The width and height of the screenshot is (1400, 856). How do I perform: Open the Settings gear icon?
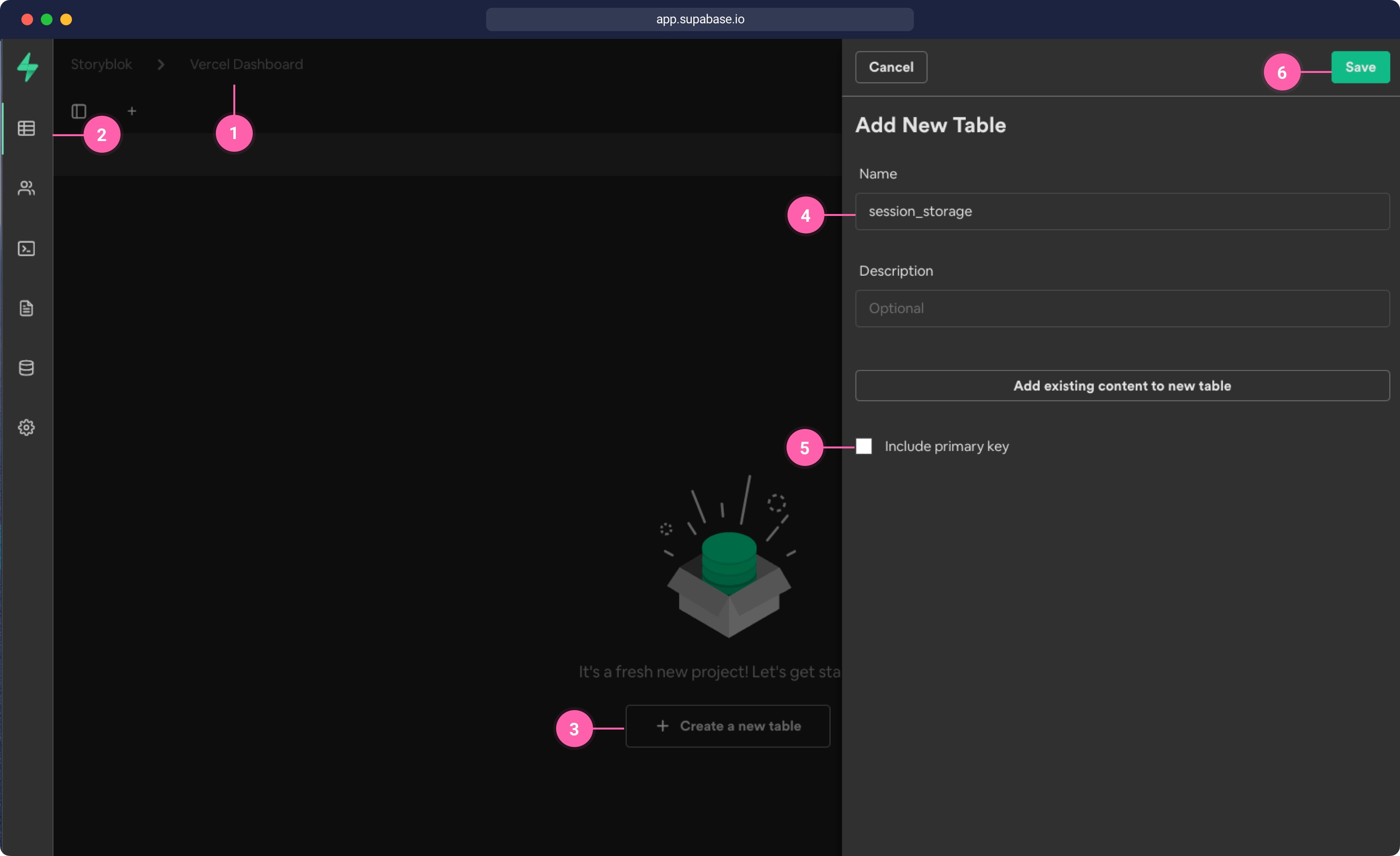pyautogui.click(x=26, y=428)
